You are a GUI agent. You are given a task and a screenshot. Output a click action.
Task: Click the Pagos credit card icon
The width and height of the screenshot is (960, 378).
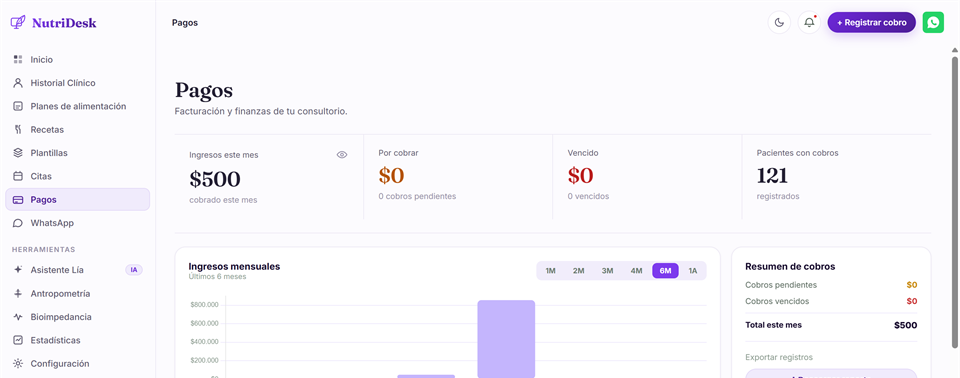click(18, 200)
